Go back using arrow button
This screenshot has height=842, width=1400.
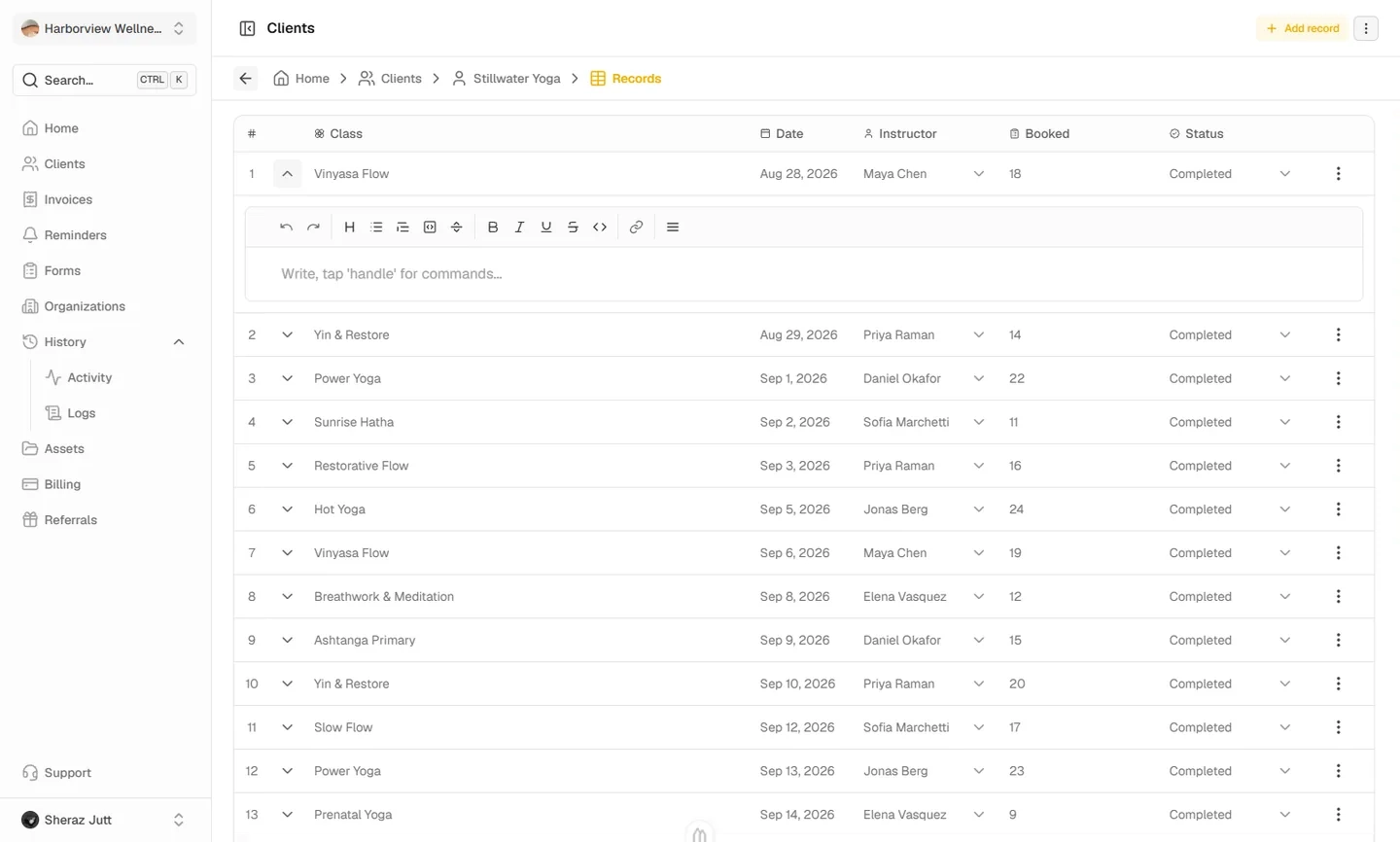pyautogui.click(x=246, y=79)
